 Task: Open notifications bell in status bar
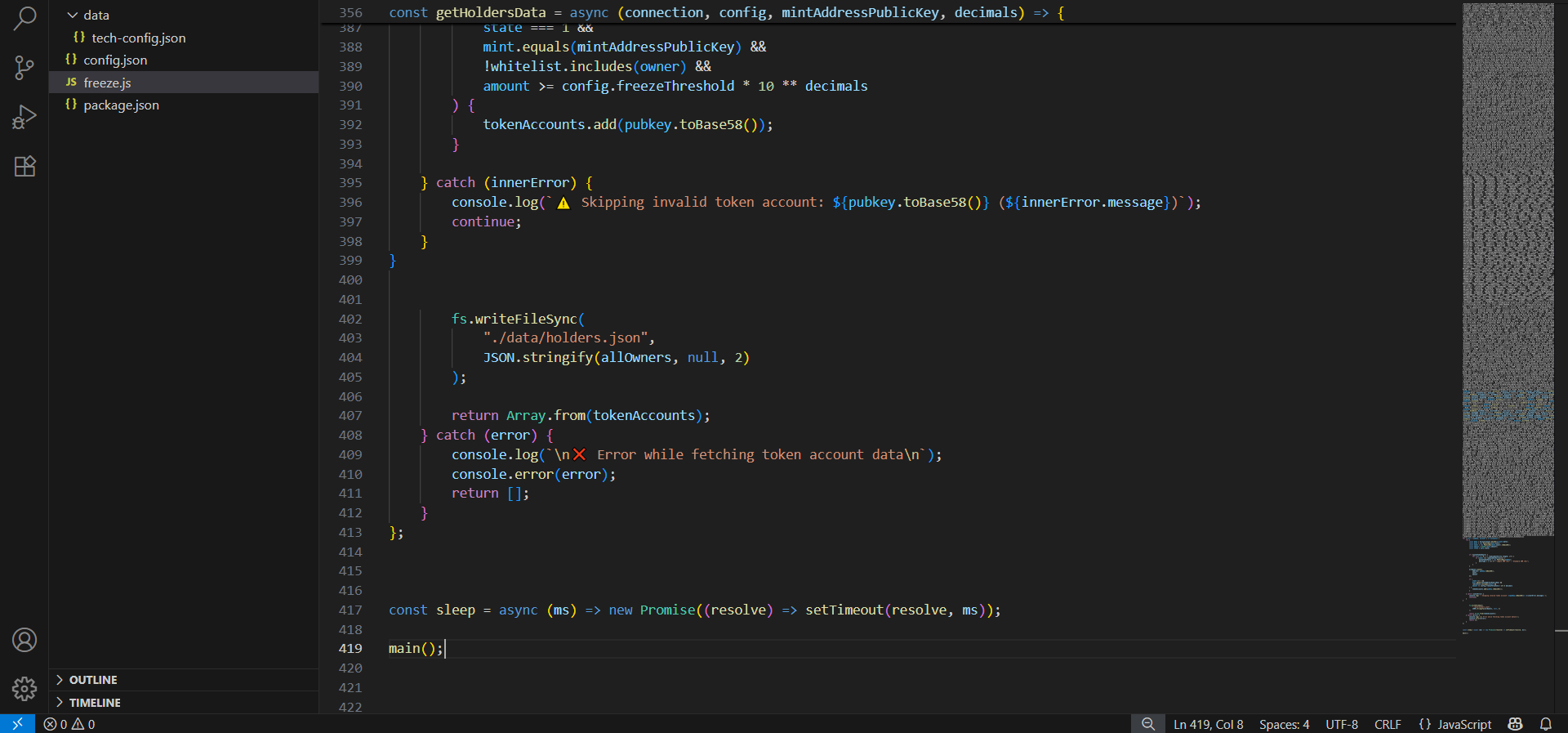click(1546, 724)
